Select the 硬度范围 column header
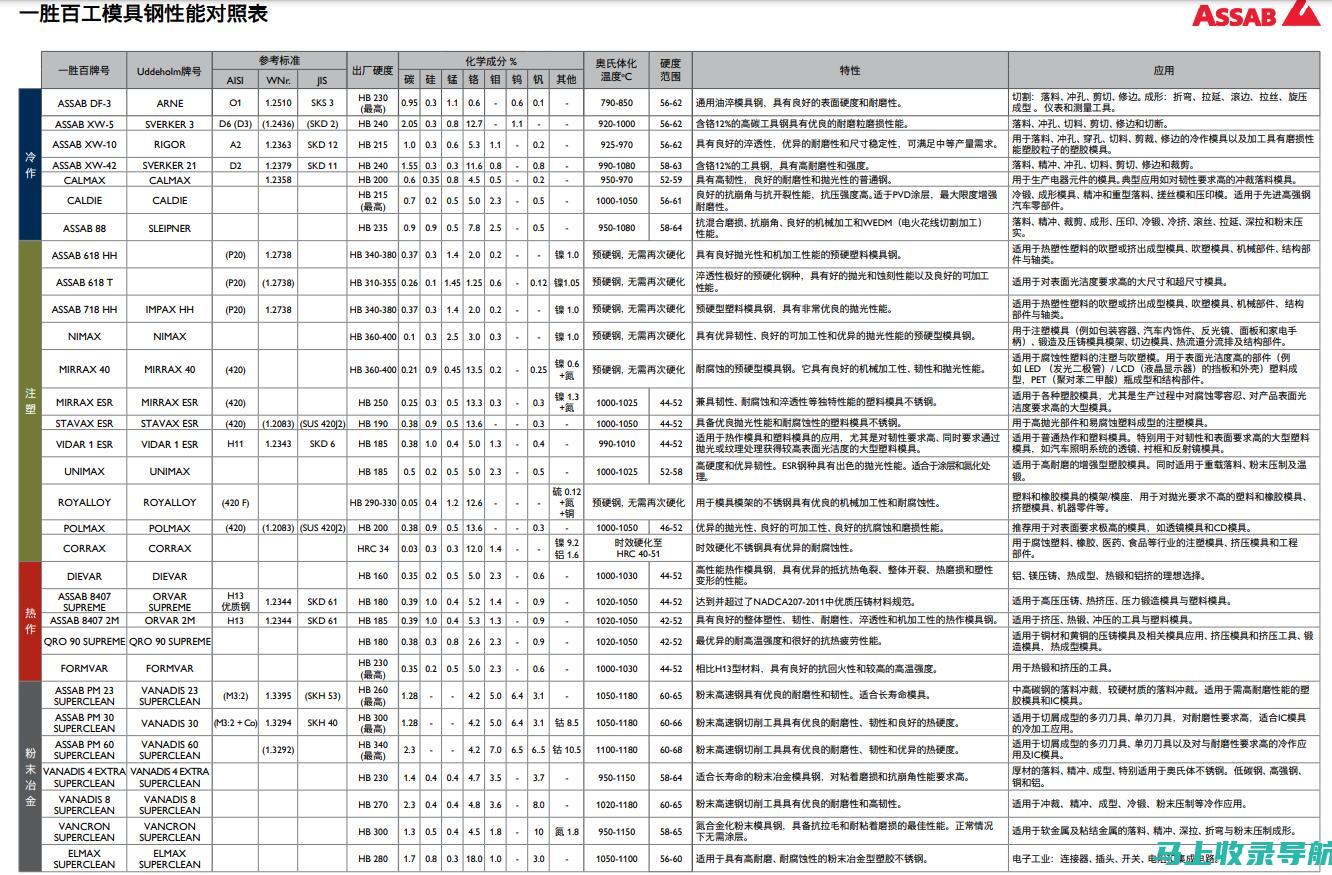The width and height of the screenshot is (1332, 875). 670,71
